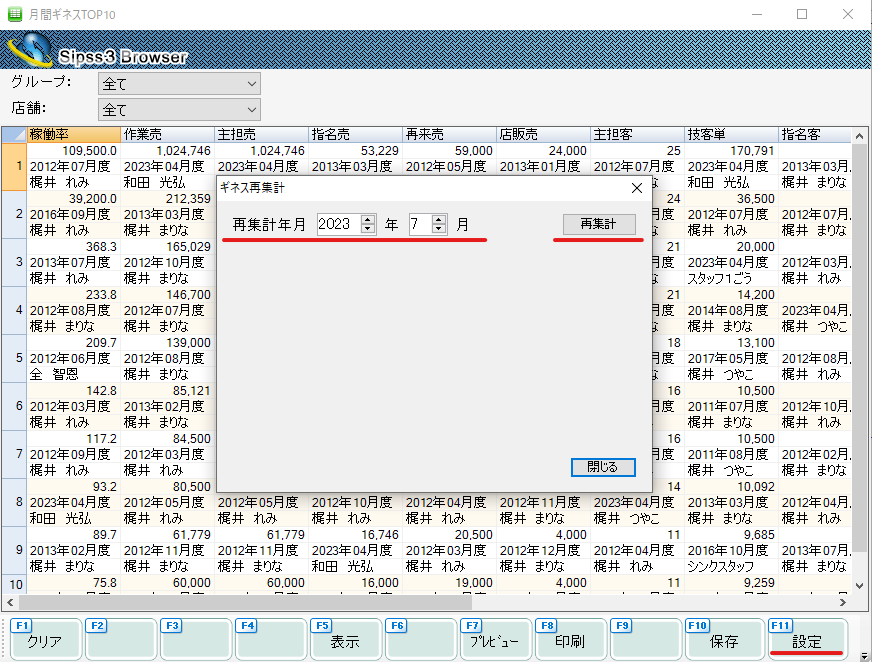Select the 作業売 column header
The width and height of the screenshot is (872, 662).
[x=167, y=135]
